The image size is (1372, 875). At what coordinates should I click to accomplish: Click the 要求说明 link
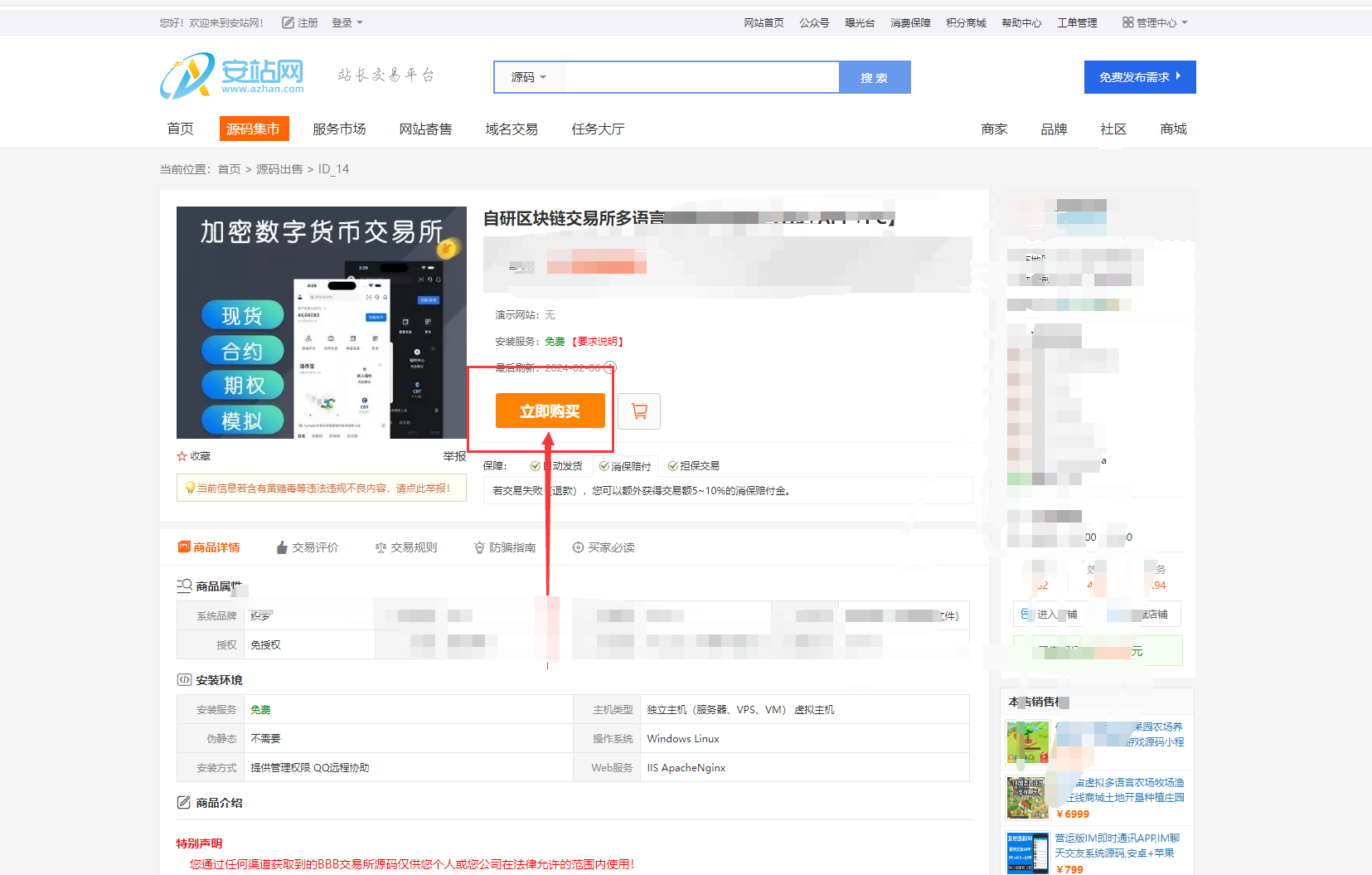pyautogui.click(x=597, y=342)
